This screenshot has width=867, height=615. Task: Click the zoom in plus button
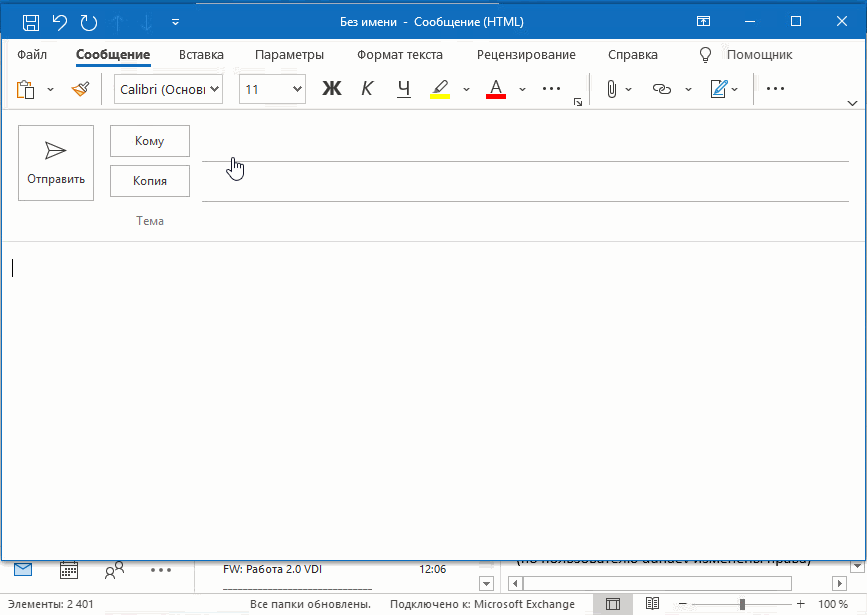800,604
